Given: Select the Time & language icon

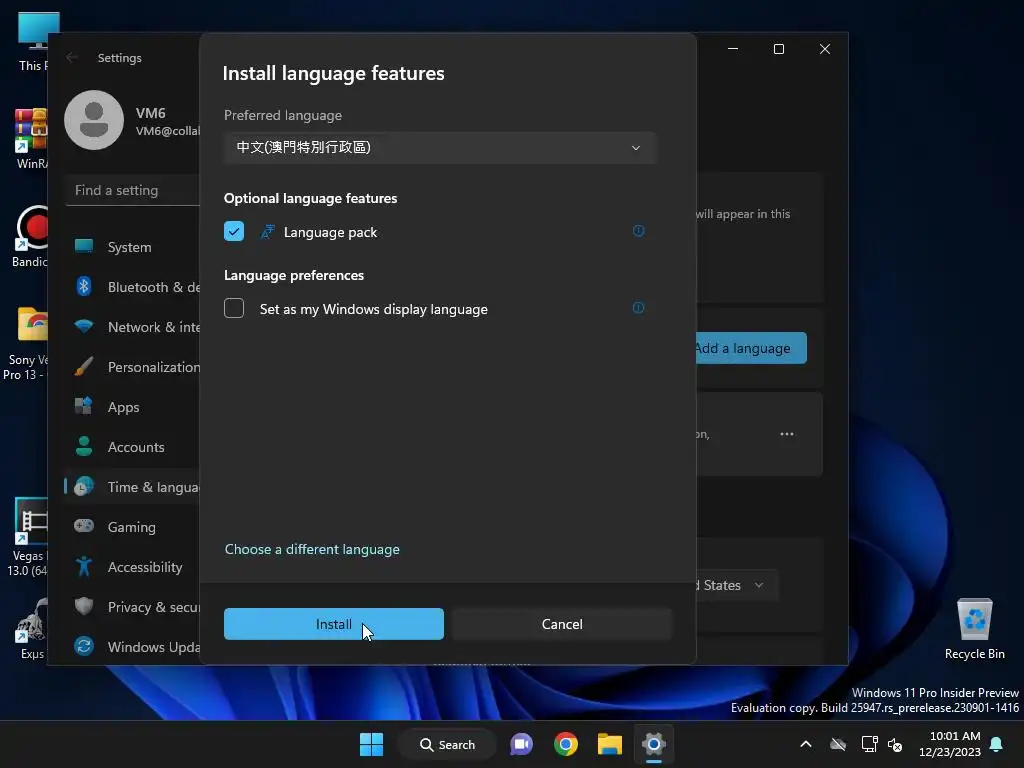Looking at the screenshot, I should tap(84, 487).
